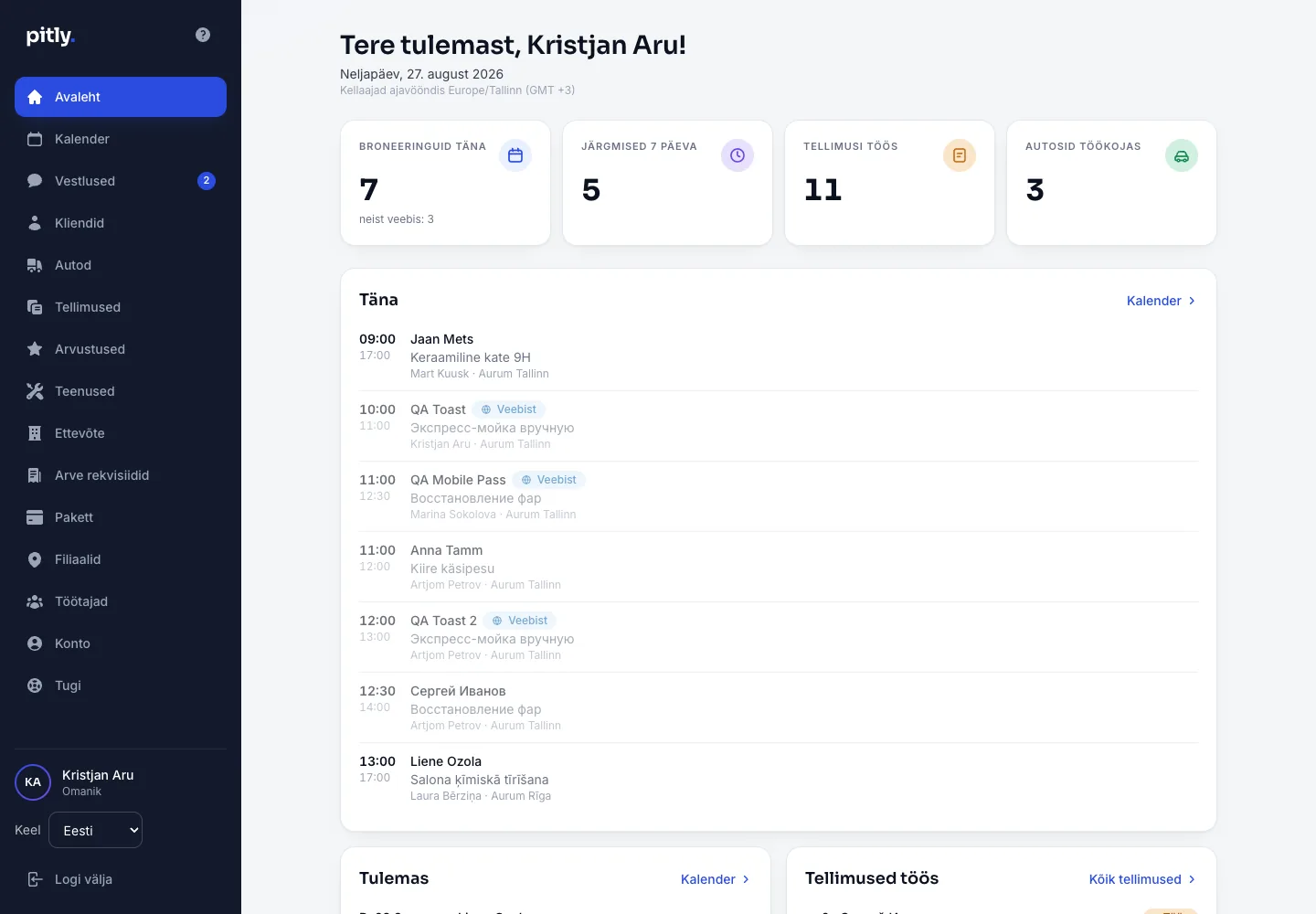Screen dimensions: 1316x914
Task: Click the Keraamiline kate 9H service text
Action: [471, 357]
